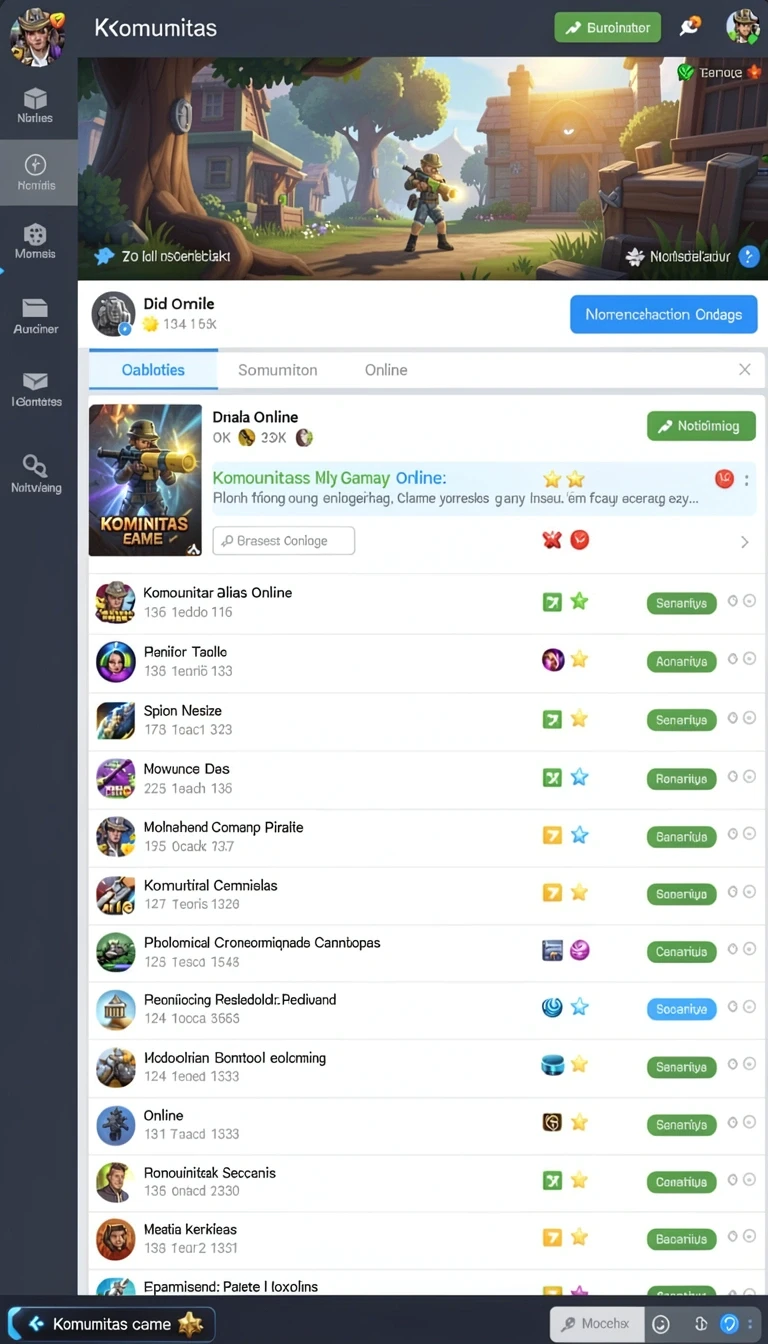Toggle the circle options in the Ronouinitcak Seccanis row

(x=741, y=1180)
